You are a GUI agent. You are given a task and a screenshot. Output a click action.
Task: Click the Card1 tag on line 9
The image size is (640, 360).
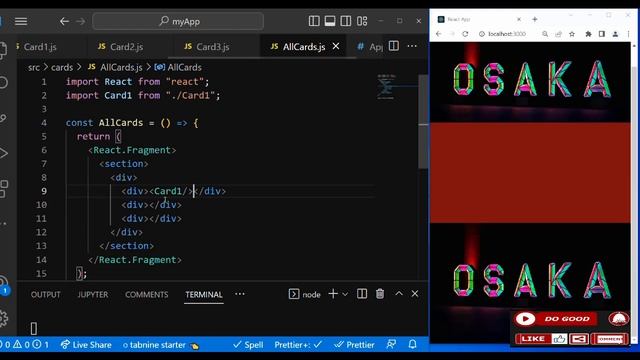[170, 191]
